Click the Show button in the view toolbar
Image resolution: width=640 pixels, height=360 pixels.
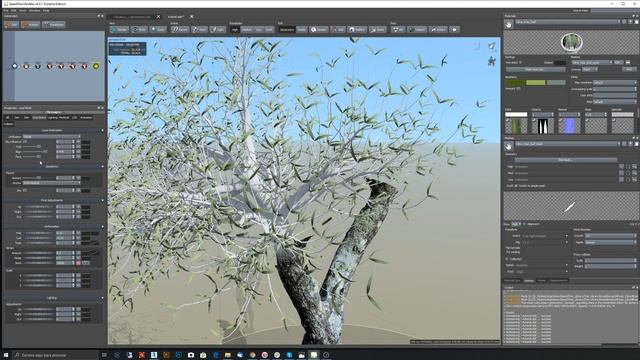tap(139, 29)
